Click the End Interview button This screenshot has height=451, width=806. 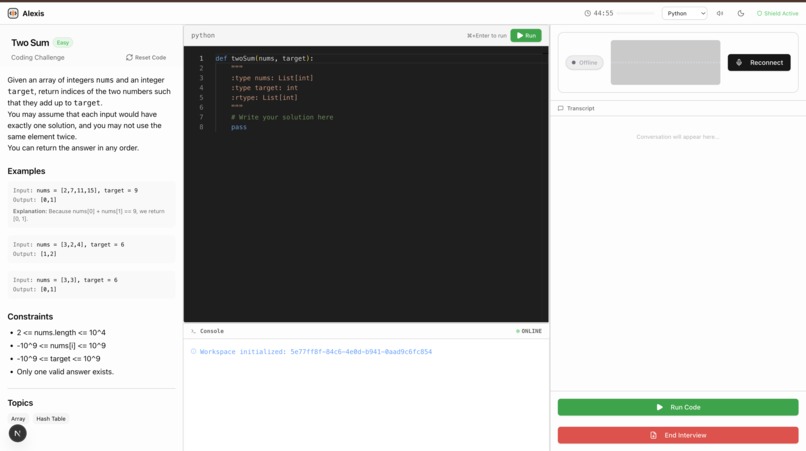point(678,435)
